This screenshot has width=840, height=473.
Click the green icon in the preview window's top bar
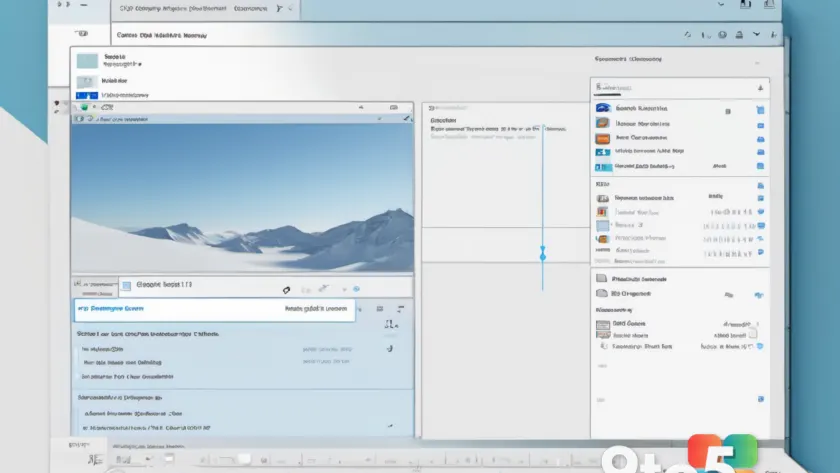[x=84, y=107]
